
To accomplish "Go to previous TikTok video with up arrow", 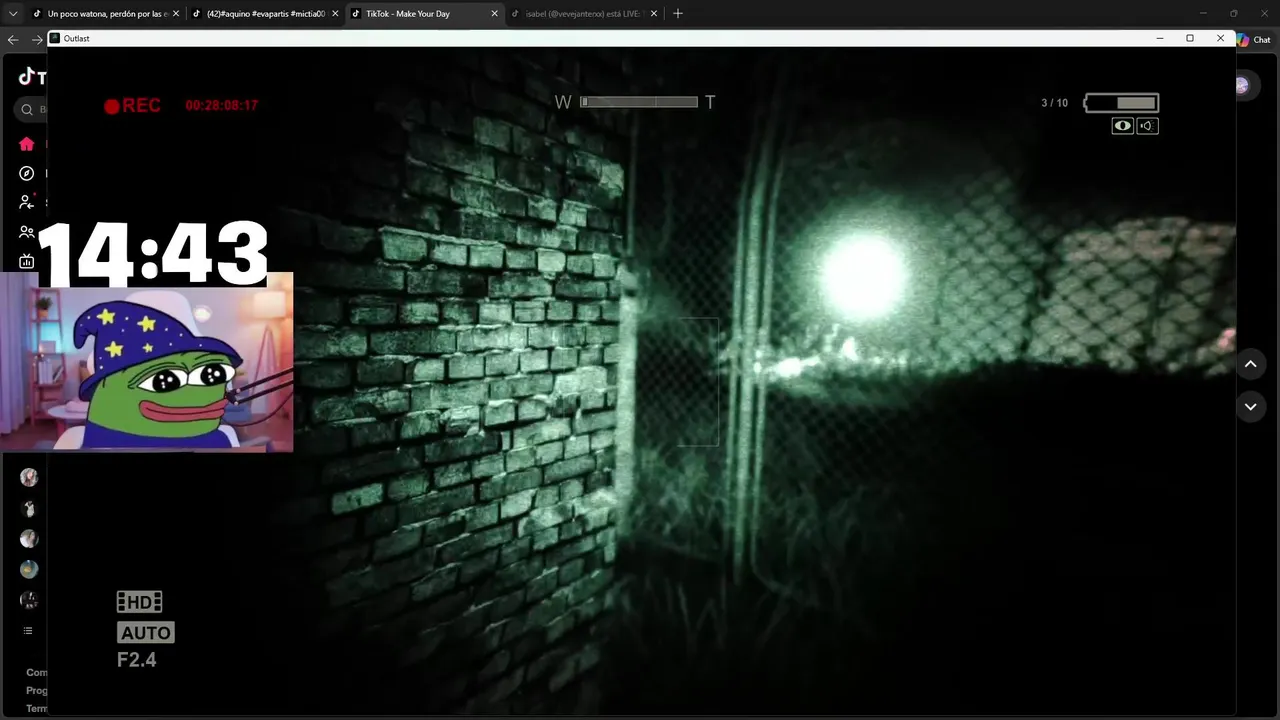I will pyautogui.click(x=1250, y=364).
